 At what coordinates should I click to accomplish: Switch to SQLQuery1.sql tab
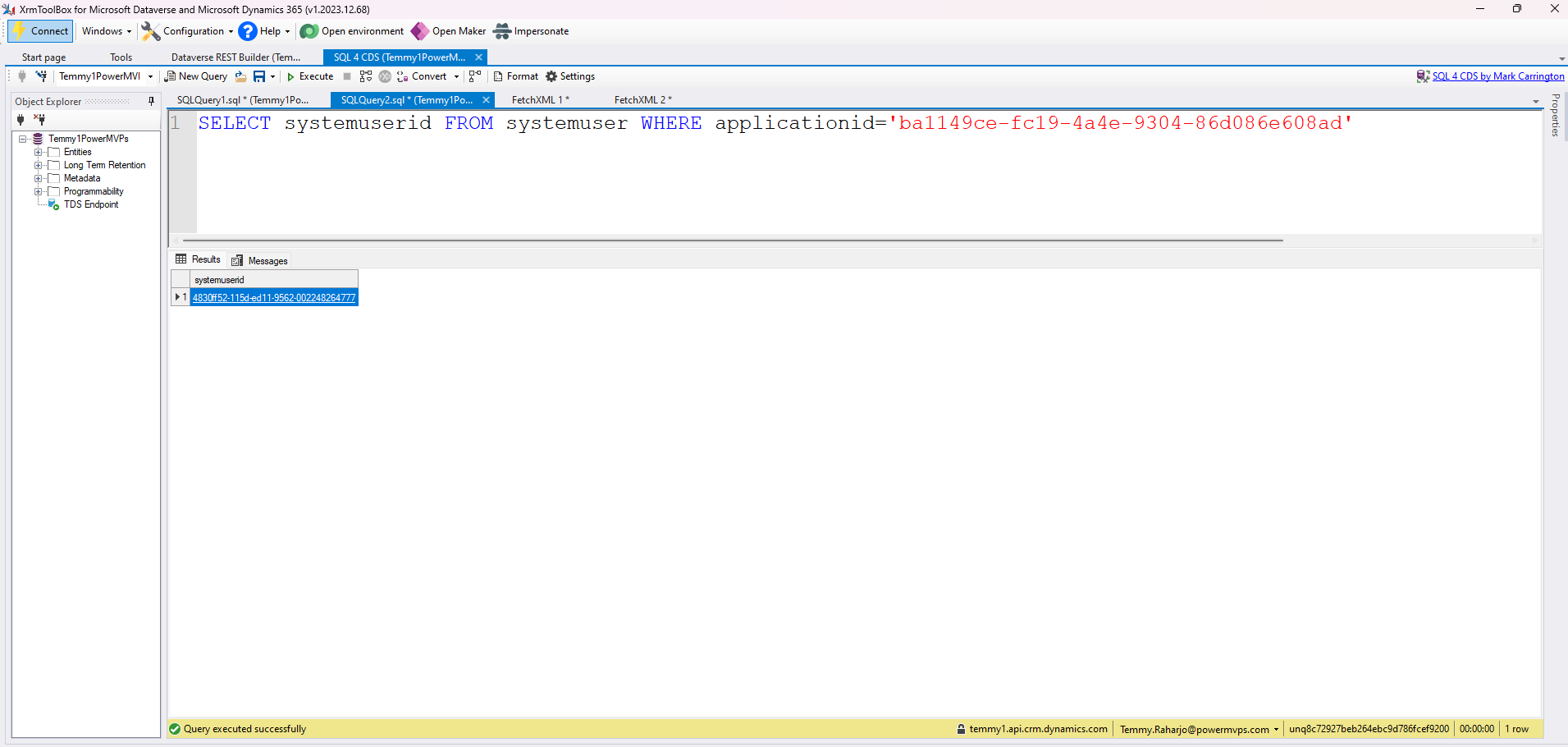pyautogui.click(x=243, y=100)
